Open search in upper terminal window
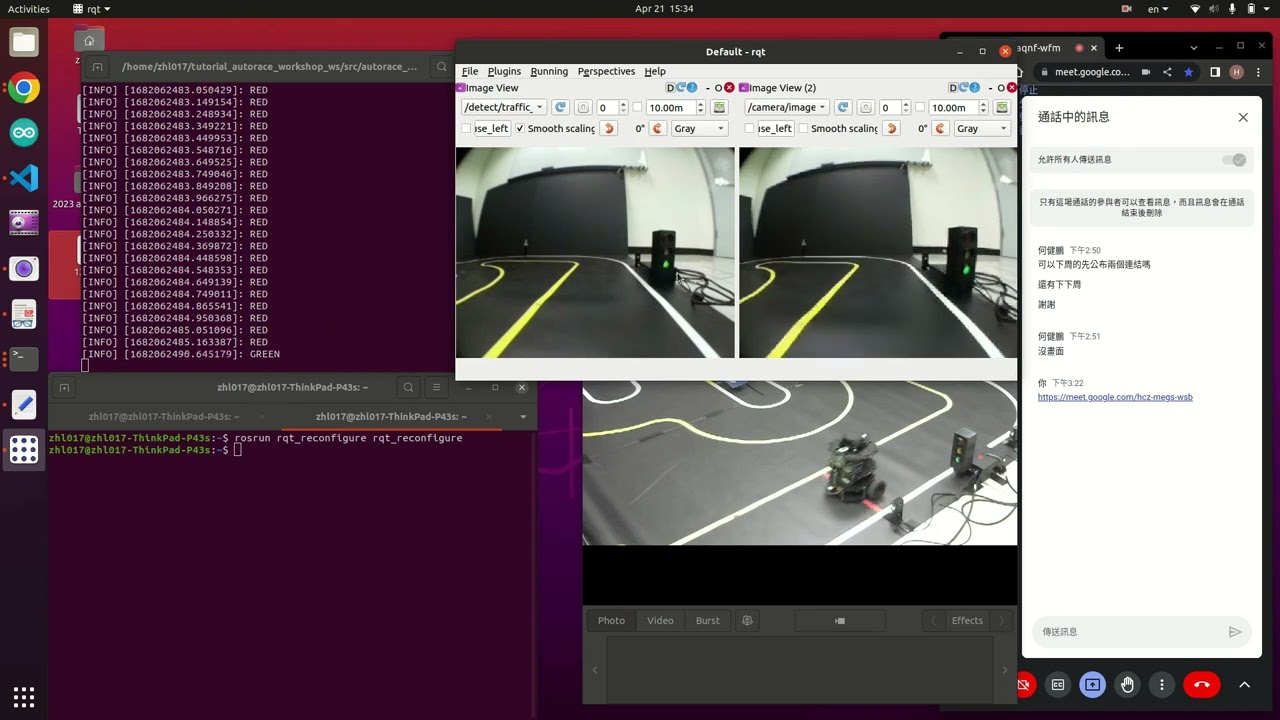The height and width of the screenshot is (720, 1280). click(x=441, y=67)
